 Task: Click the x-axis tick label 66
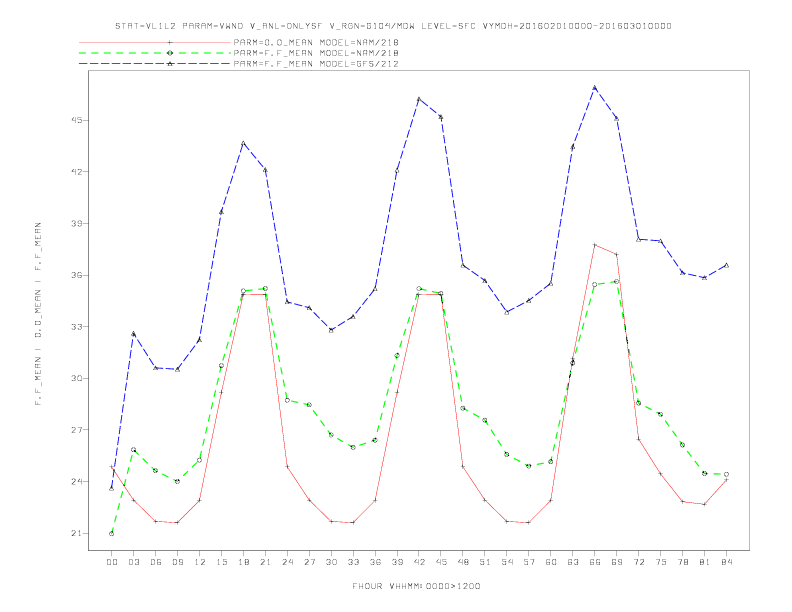[595, 562]
